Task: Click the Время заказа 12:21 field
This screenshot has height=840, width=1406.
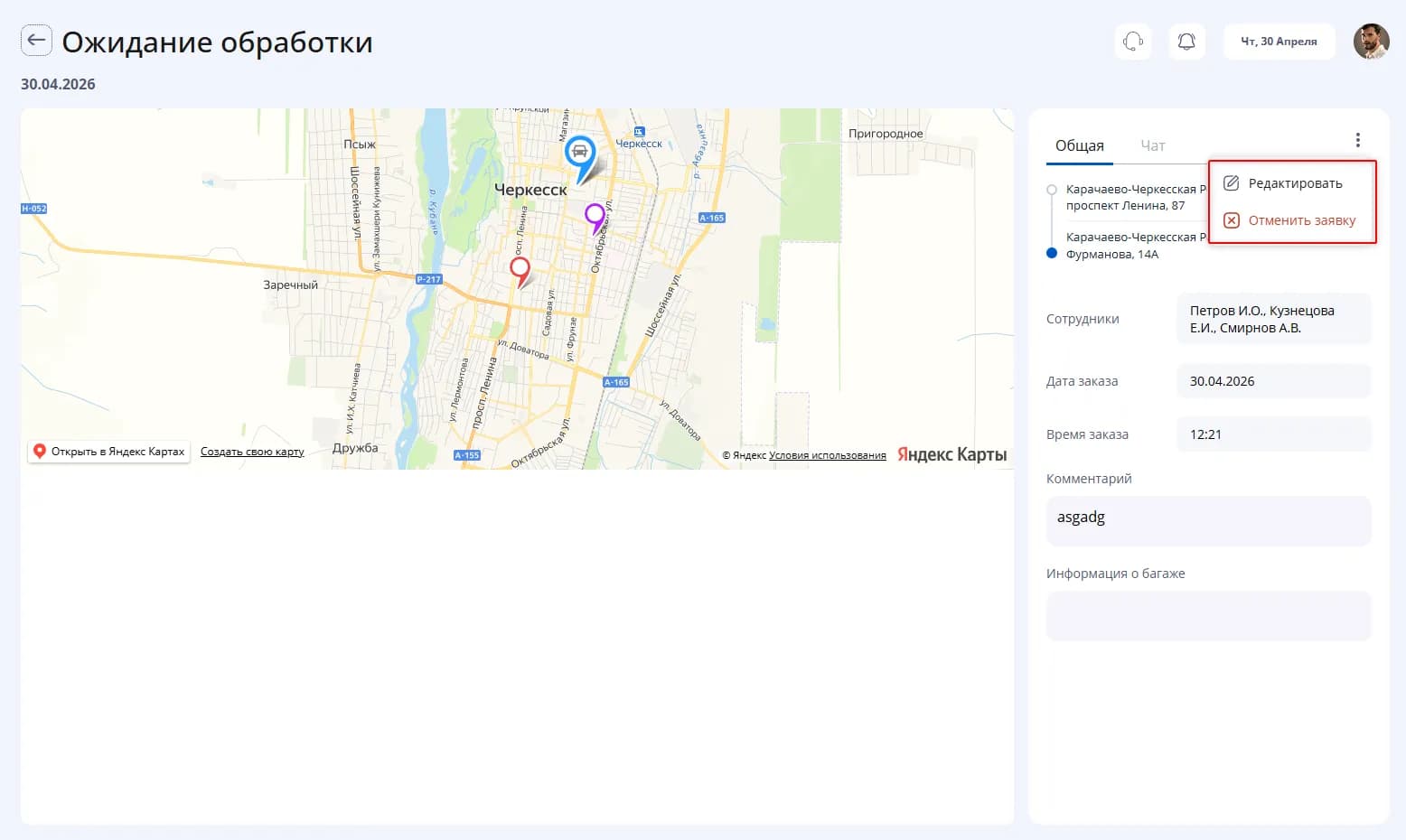Action: pyautogui.click(x=1273, y=434)
